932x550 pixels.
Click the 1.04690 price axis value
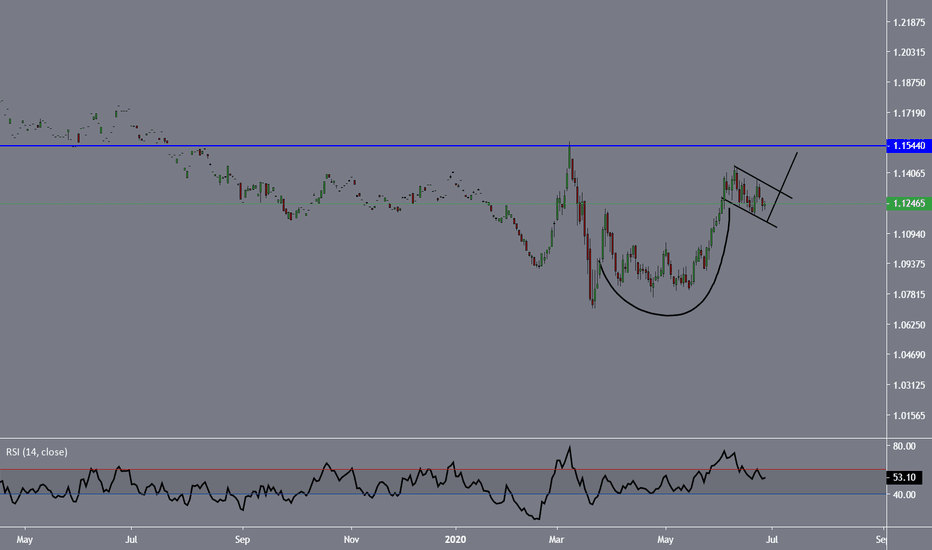909,355
